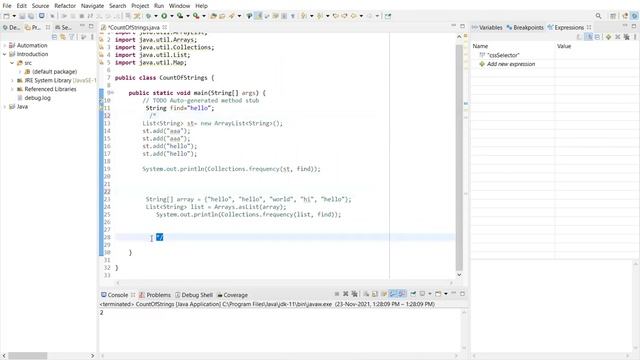640x360 pixels.
Task: Expand the JRE System Library node
Action: coord(12,81)
